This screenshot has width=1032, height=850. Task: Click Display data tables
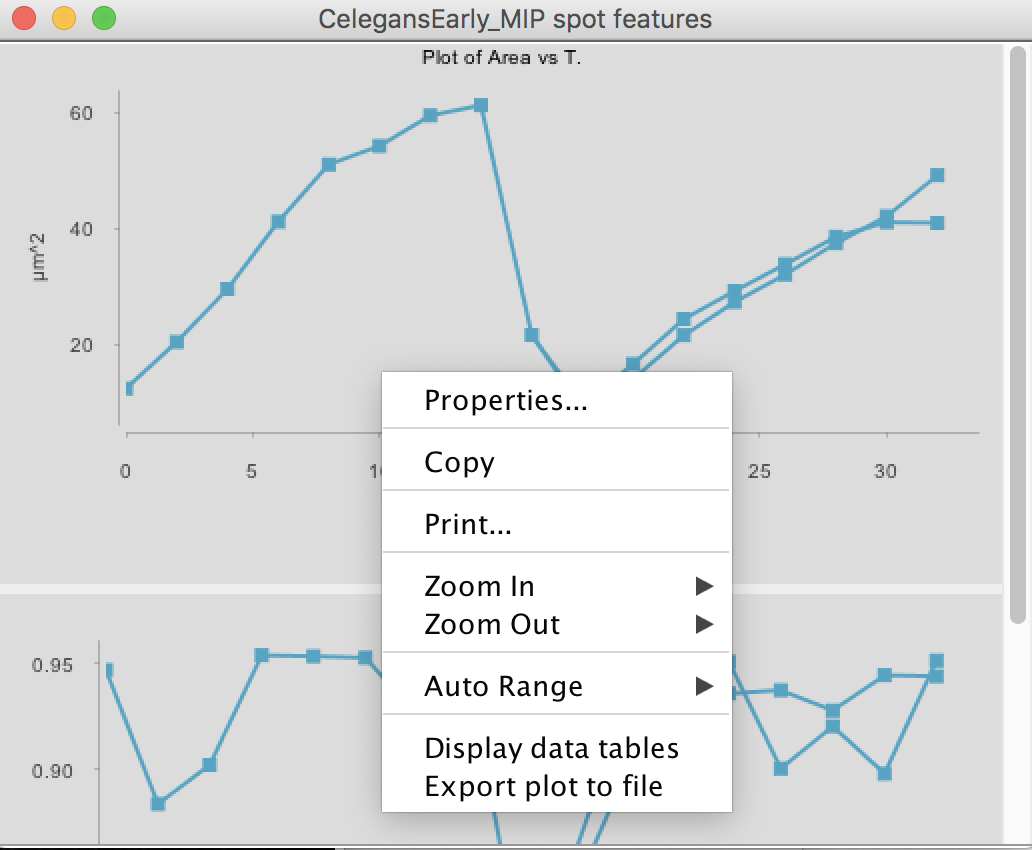(557, 748)
